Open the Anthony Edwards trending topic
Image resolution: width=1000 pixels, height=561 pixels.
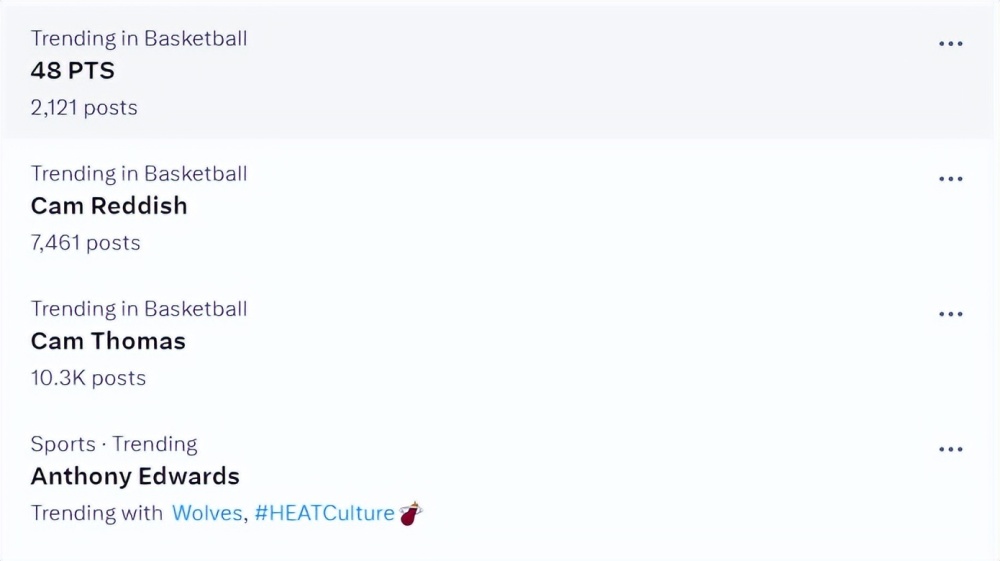coord(135,476)
